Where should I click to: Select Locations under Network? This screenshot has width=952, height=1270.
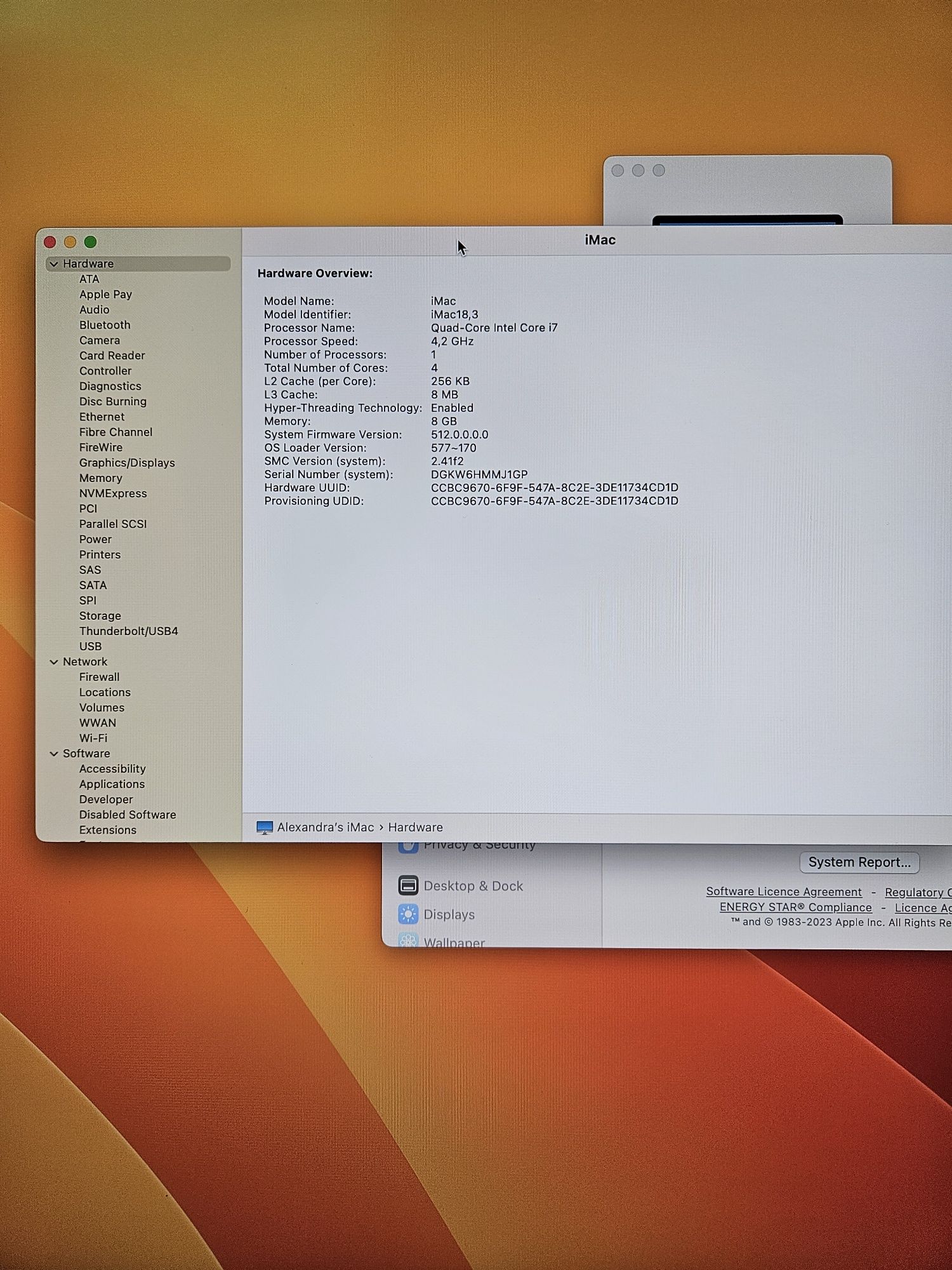point(105,692)
